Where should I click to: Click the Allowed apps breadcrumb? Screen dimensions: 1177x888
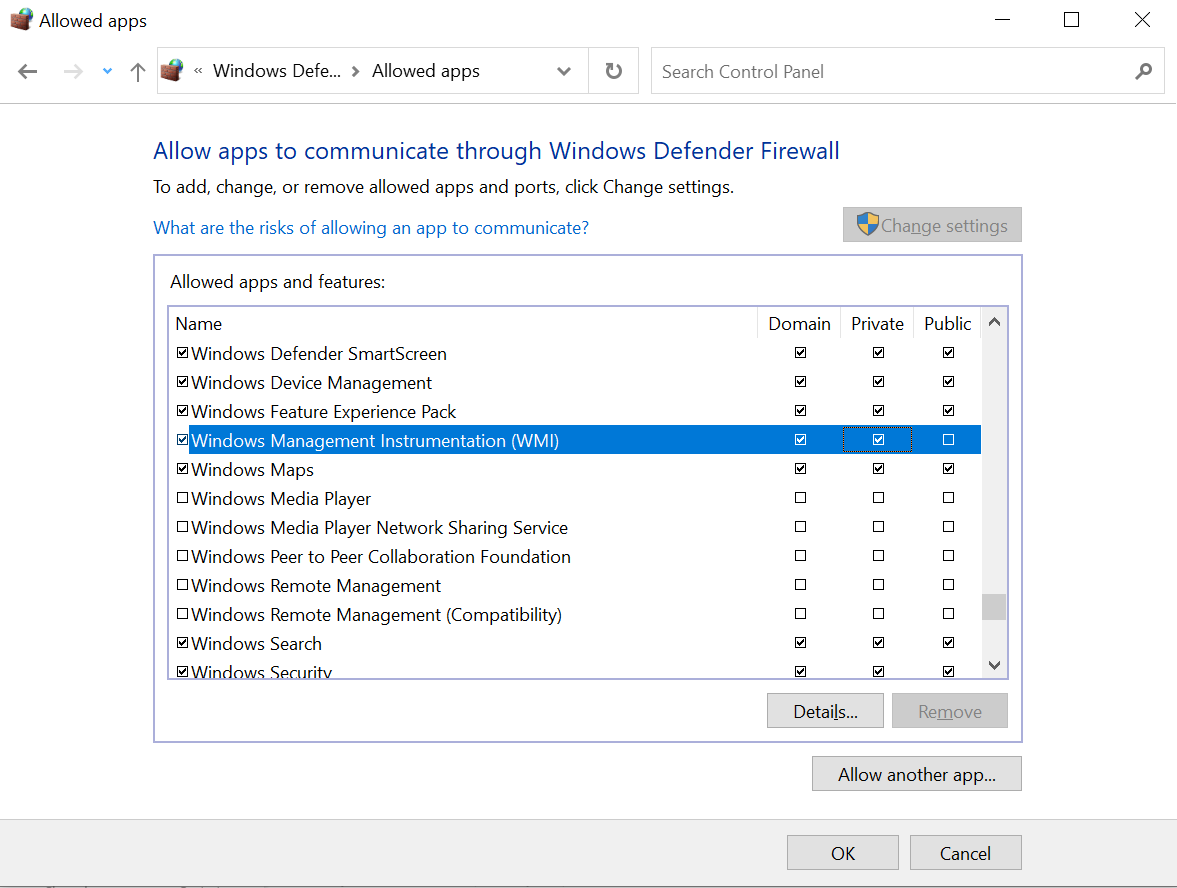click(426, 71)
